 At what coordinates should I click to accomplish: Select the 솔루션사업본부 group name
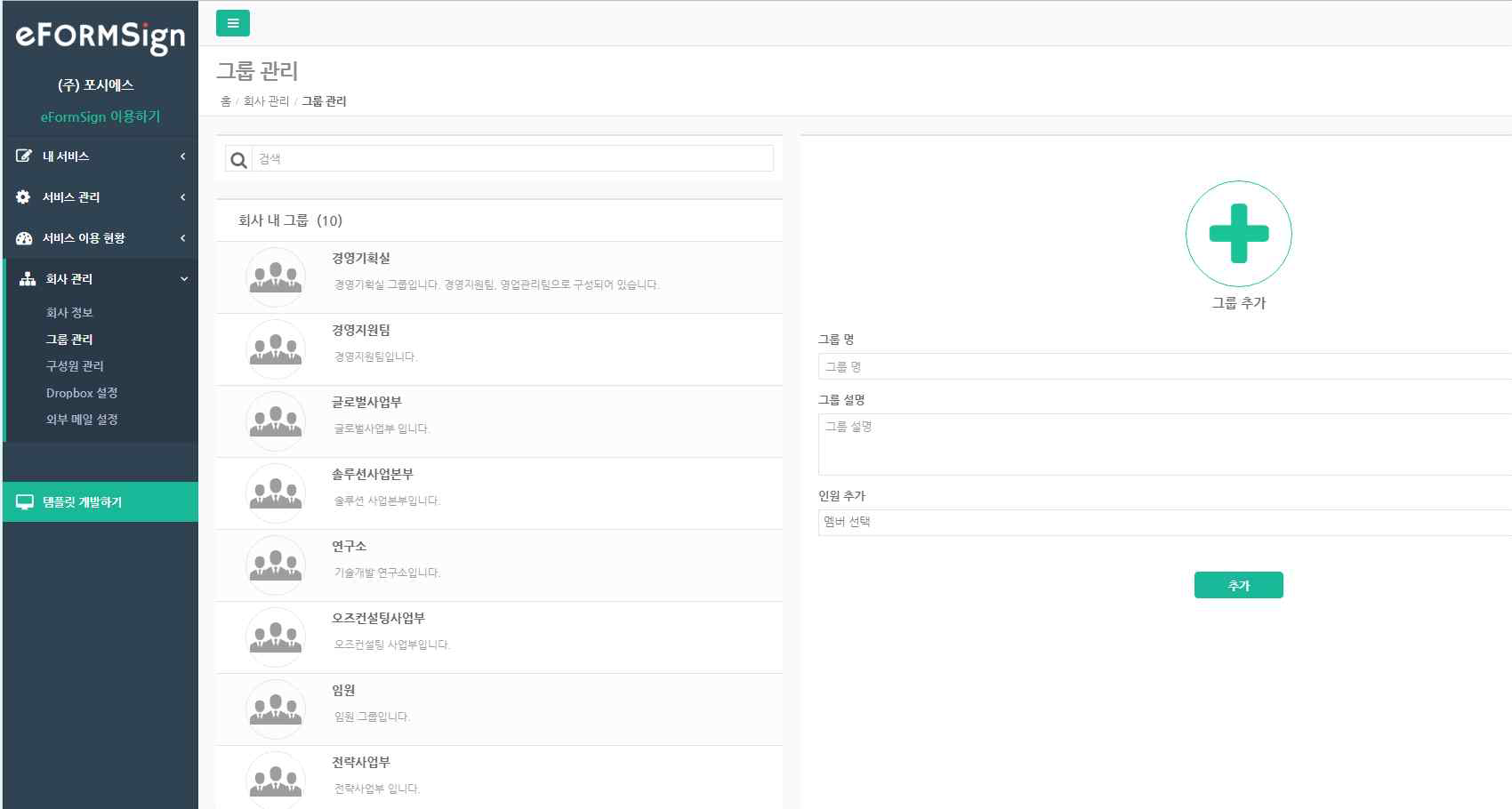373,475
